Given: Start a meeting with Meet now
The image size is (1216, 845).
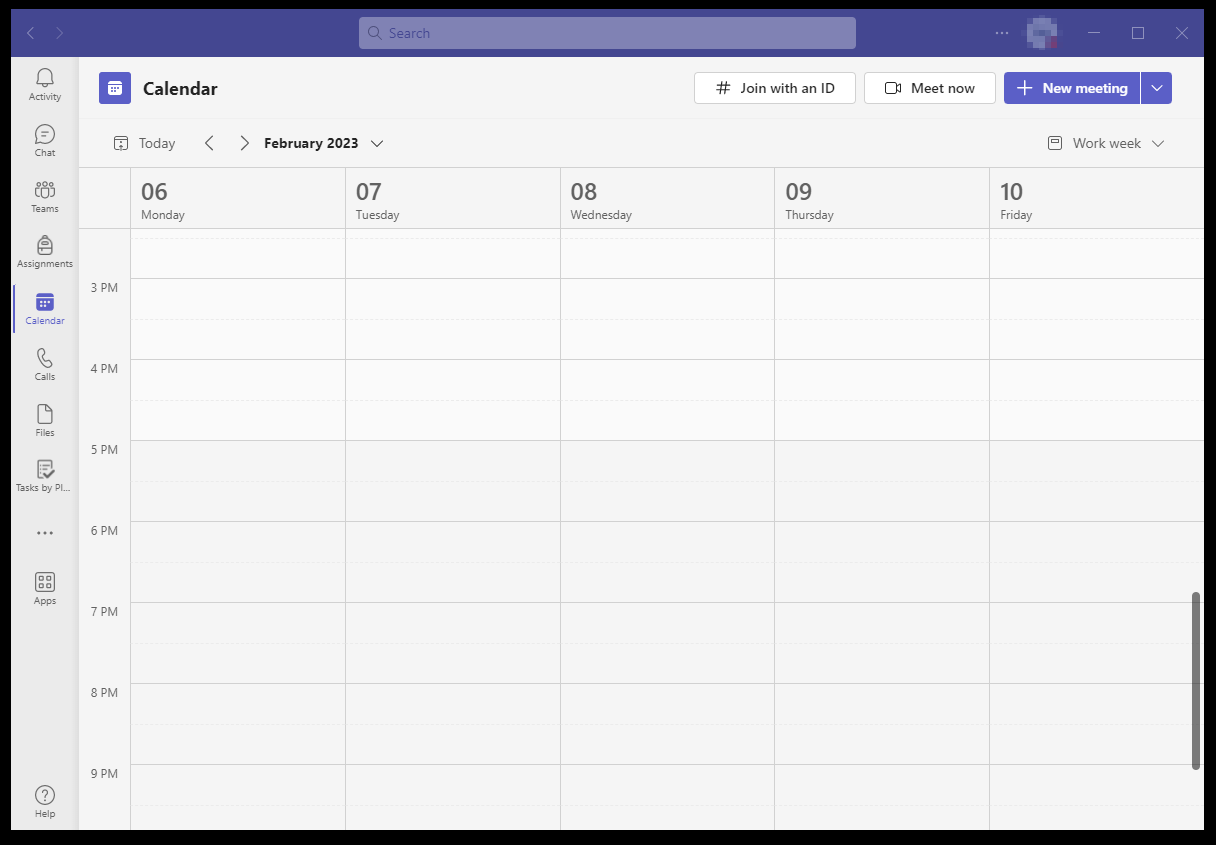Looking at the screenshot, I should pos(930,88).
